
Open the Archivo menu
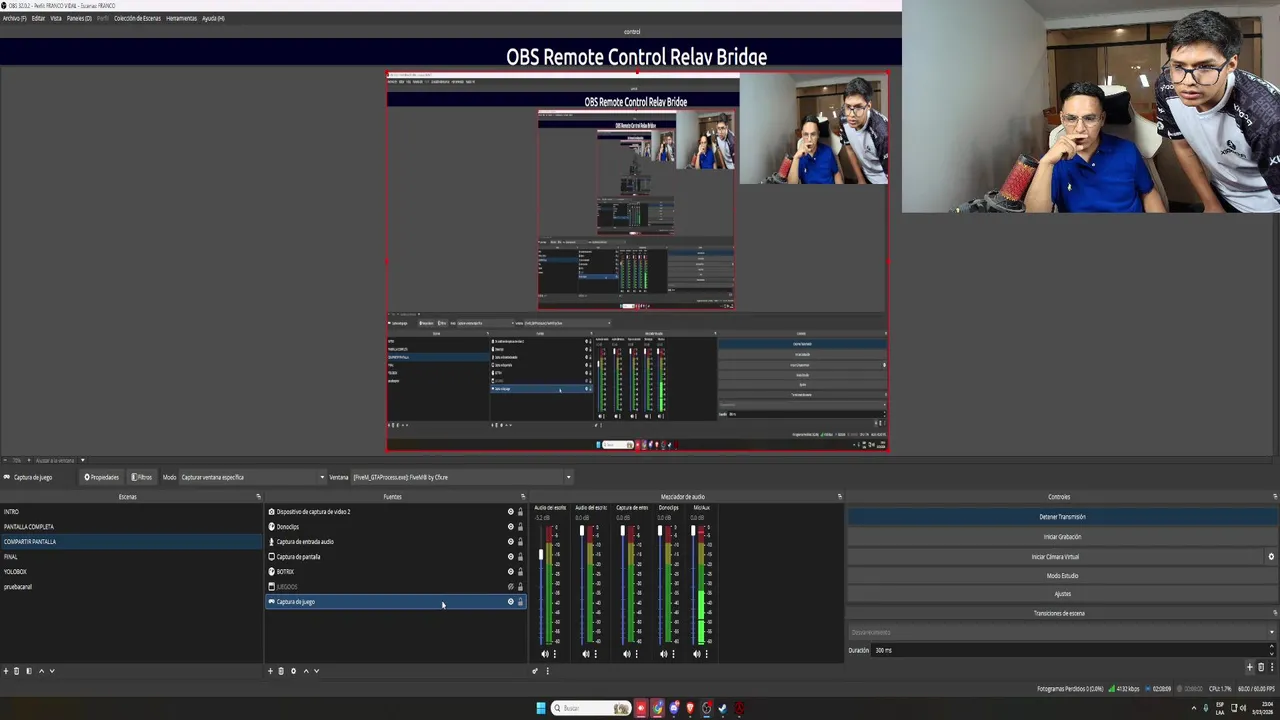click(x=14, y=18)
